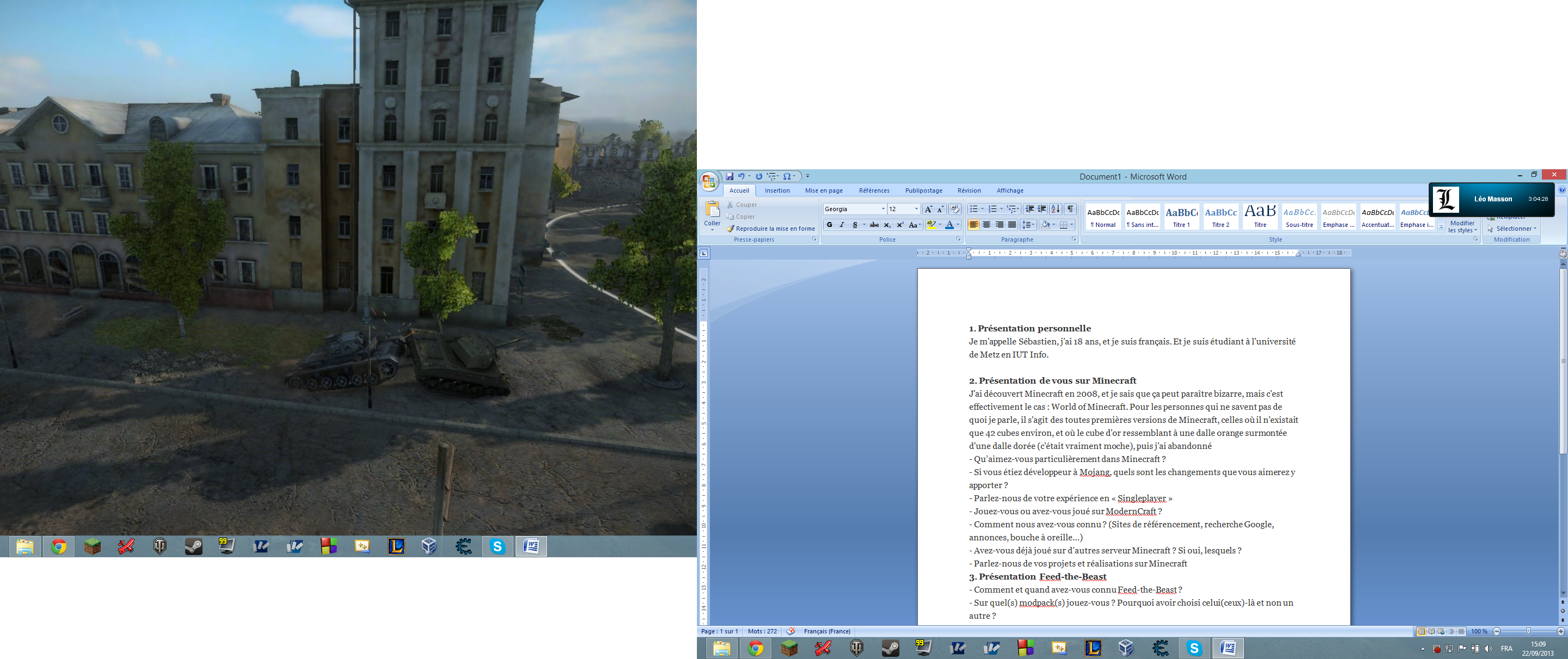Open the font size 12 dropdown
Image resolution: width=1568 pixels, height=659 pixels.
[x=916, y=210]
